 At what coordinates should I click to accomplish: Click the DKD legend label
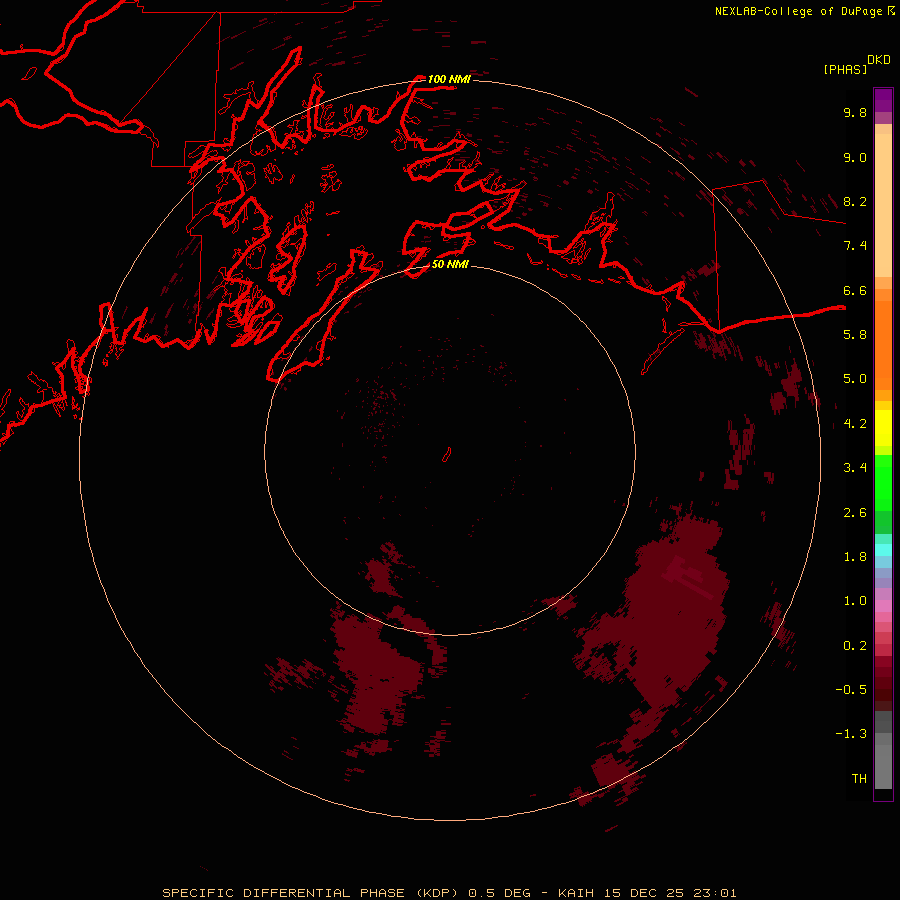pos(879,60)
